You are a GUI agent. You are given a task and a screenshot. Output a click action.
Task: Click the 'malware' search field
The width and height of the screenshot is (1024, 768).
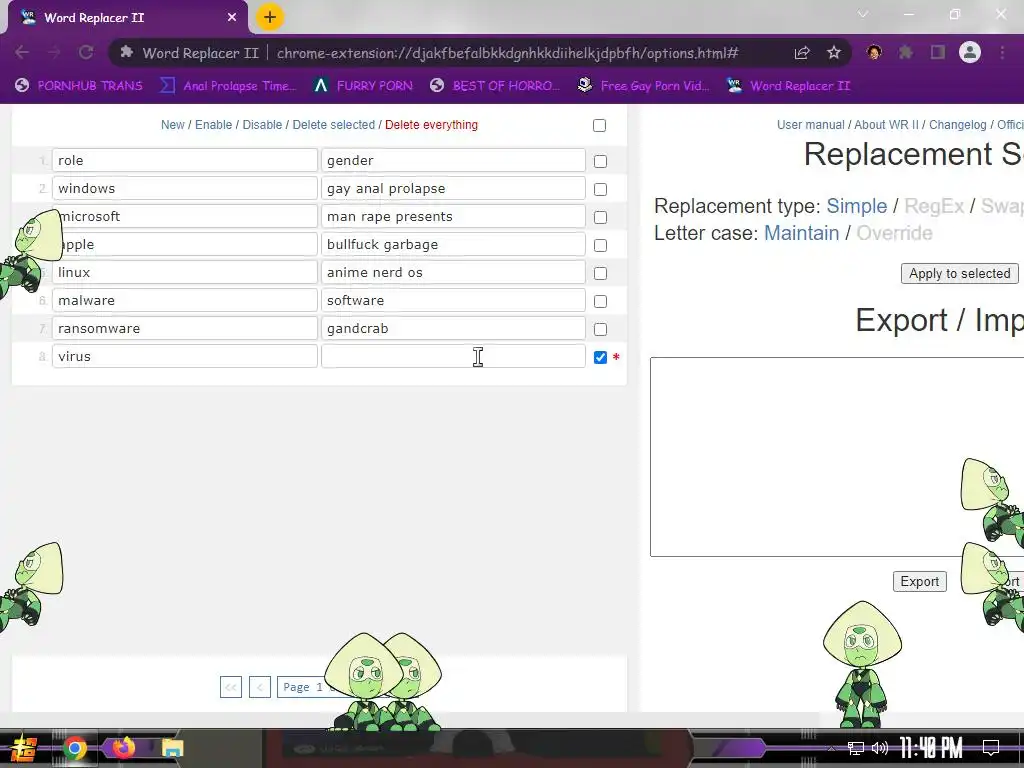click(x=185, y=300)
